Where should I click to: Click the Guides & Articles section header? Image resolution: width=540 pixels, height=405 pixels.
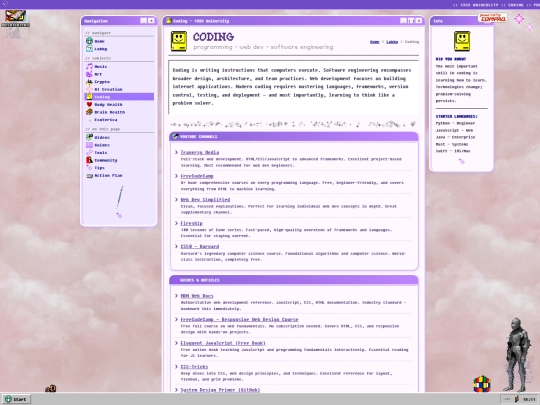point(294,280)
